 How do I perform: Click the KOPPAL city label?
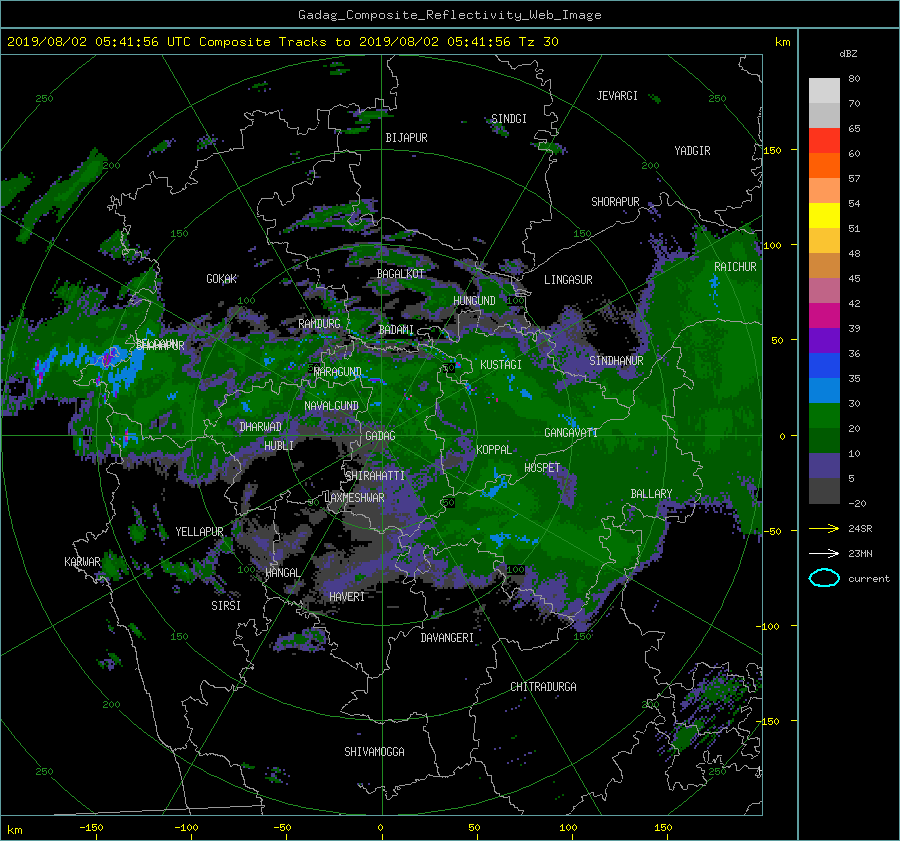coord(494,449)
